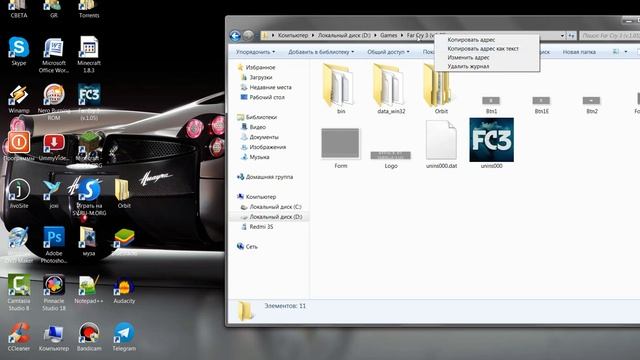The image size is (640, 360).
Task: Choose Изменить адрес from context menu
Action: pyautogui.click(x=468, y=58)
